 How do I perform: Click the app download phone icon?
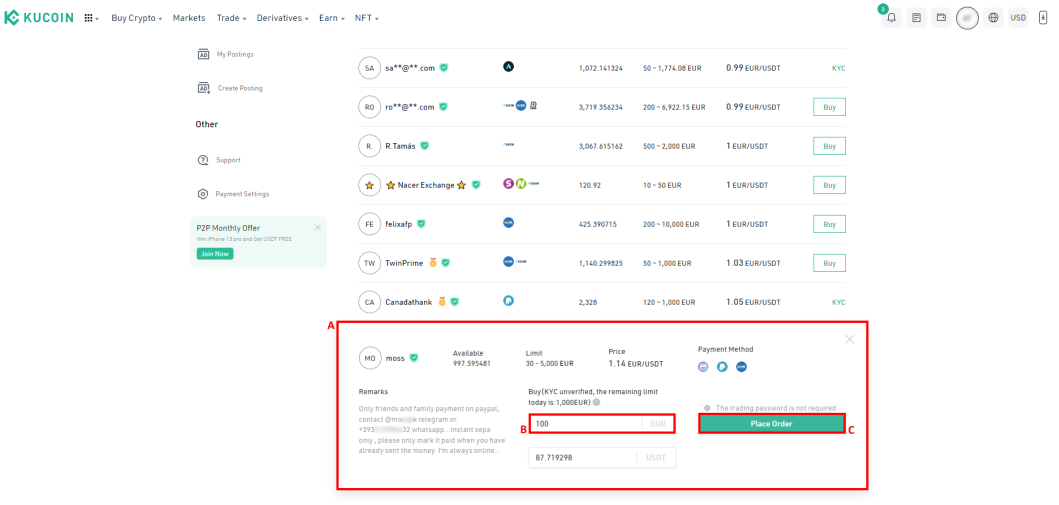[1043, 18]
